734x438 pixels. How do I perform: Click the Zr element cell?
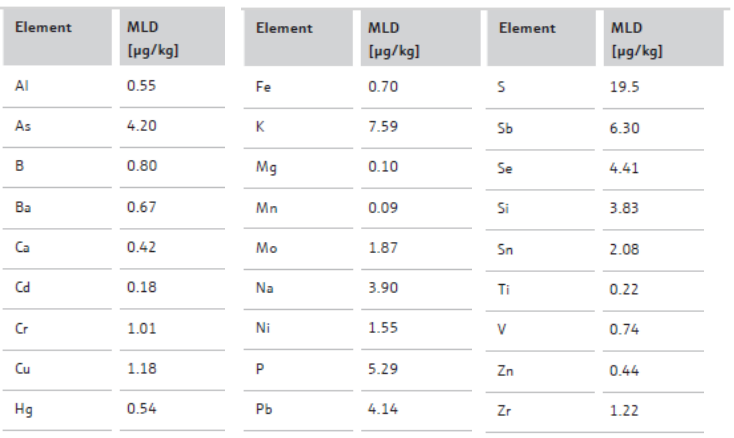tap(504, 410)
